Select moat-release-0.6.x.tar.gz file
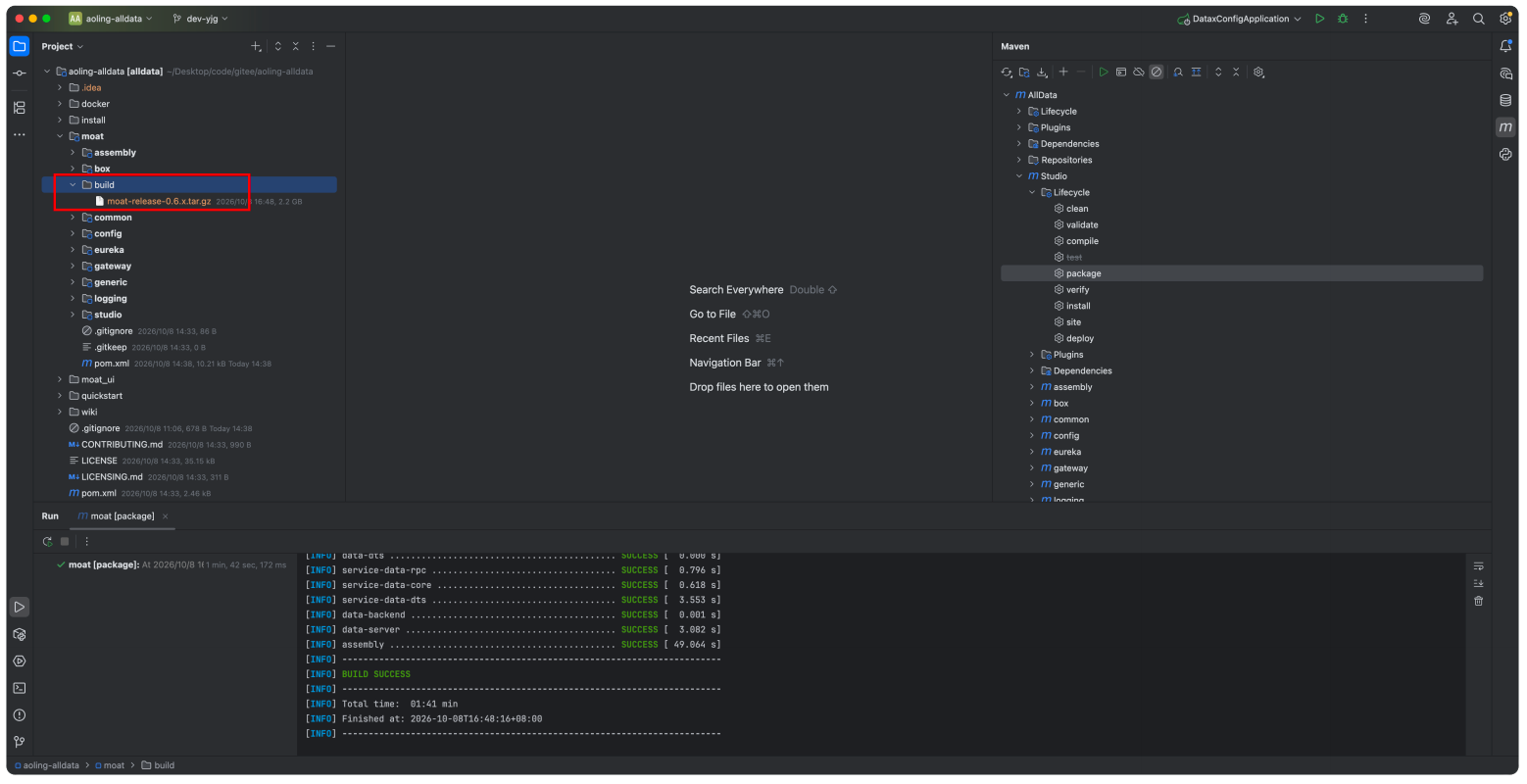This screenshot has width=1527, height=784. click(x=159, y=201)
